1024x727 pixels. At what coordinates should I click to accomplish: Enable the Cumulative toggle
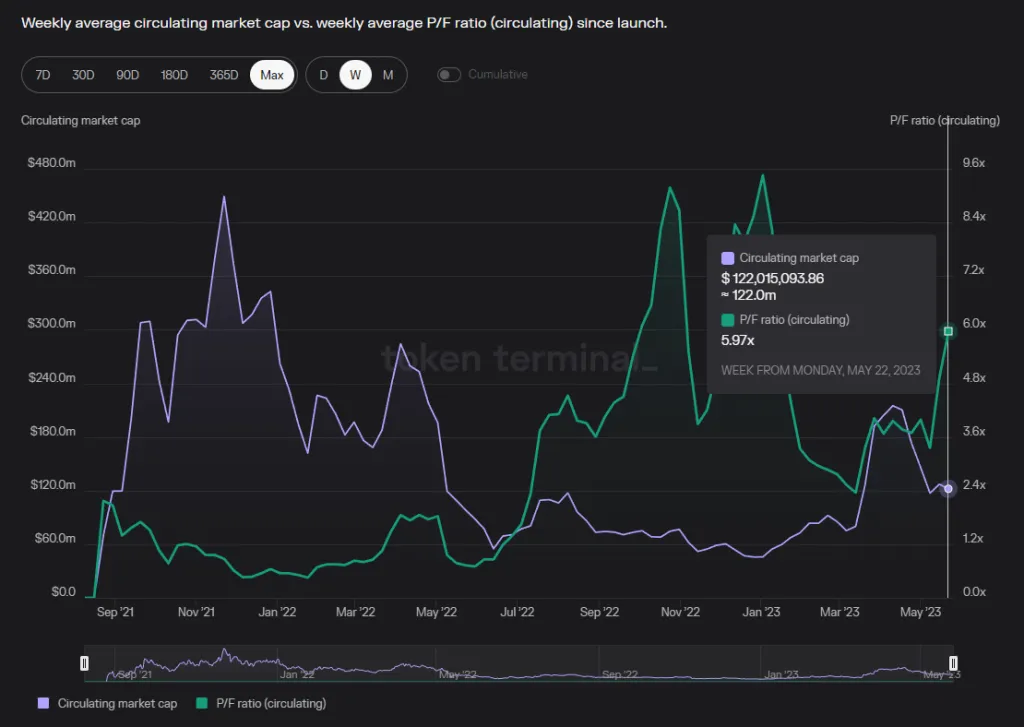[x=449, y=74]
